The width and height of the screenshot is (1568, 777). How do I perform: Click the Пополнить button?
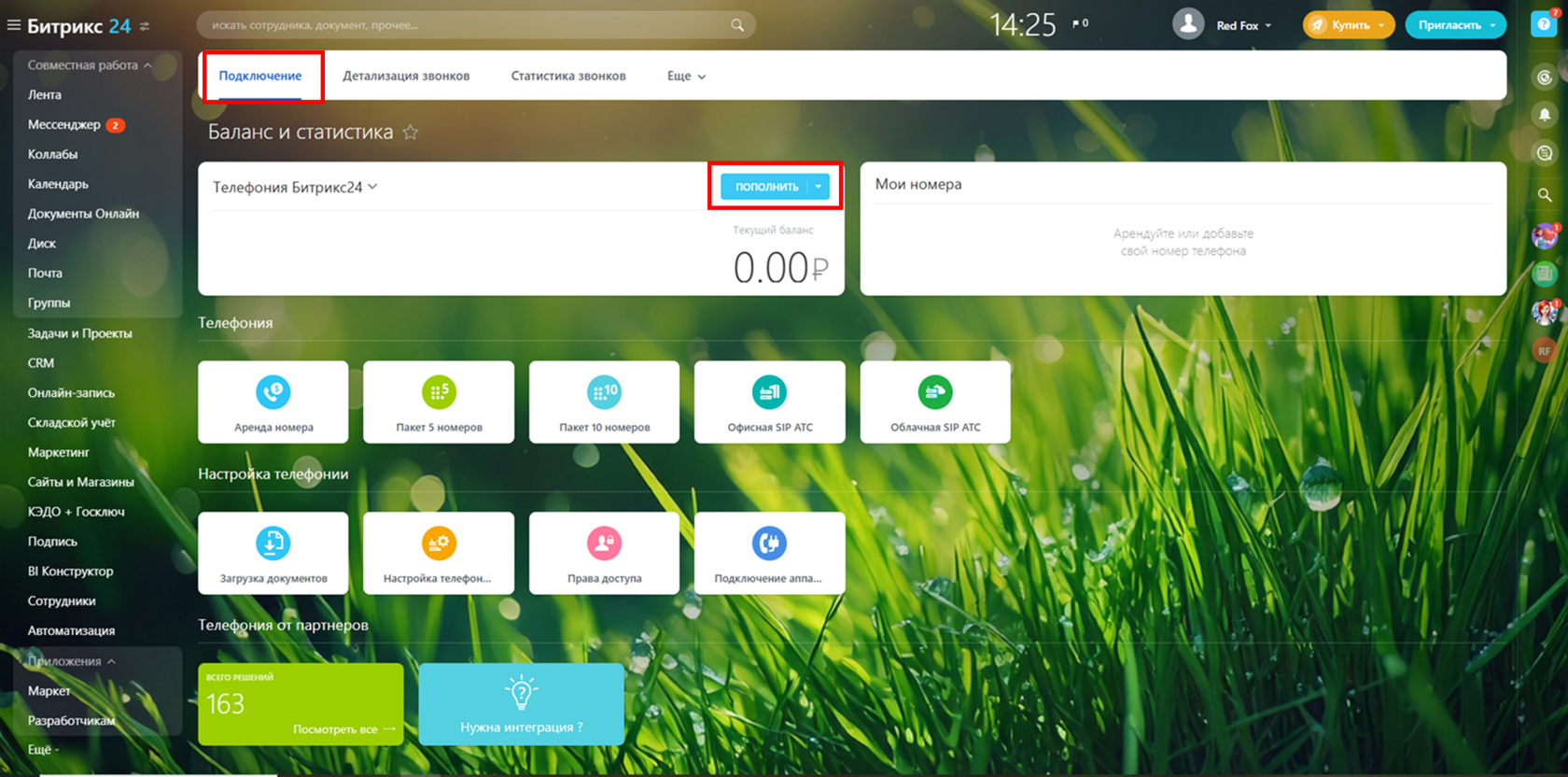point(765,187)
